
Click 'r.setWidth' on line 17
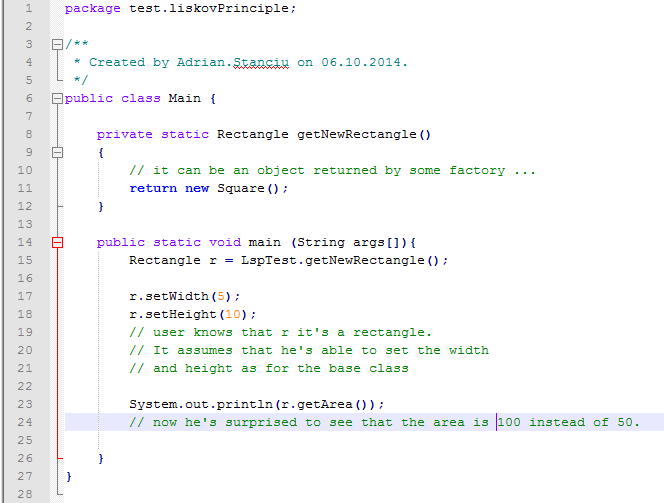point(169,296)
